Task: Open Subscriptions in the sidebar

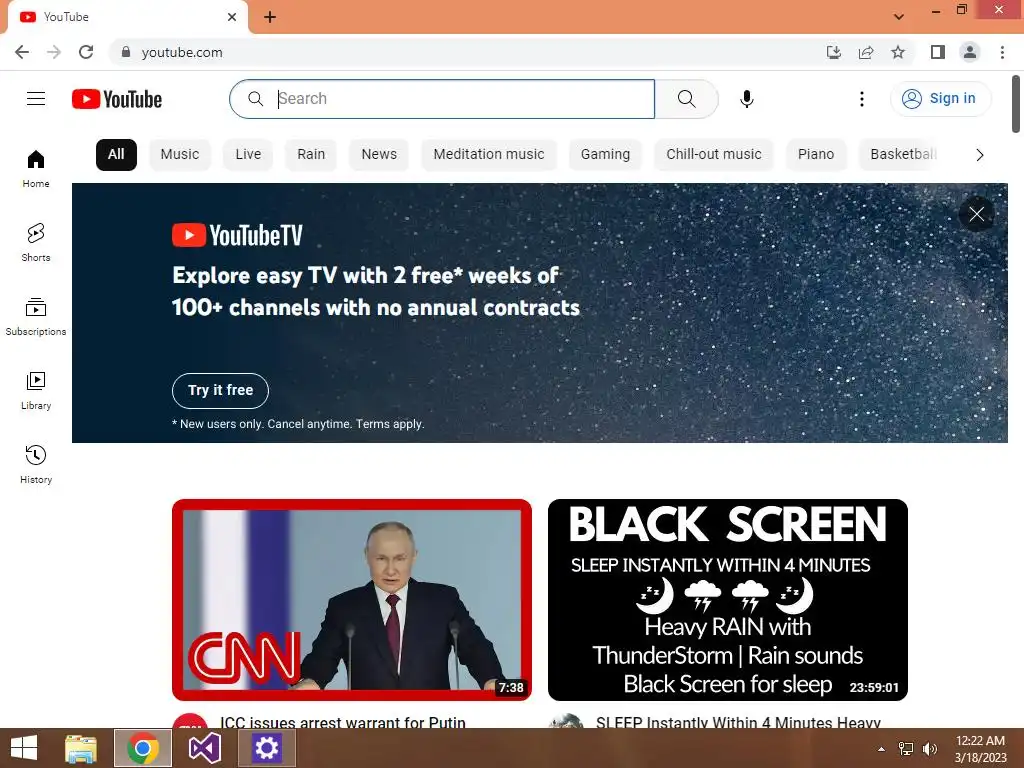Action: coord(36,317)
